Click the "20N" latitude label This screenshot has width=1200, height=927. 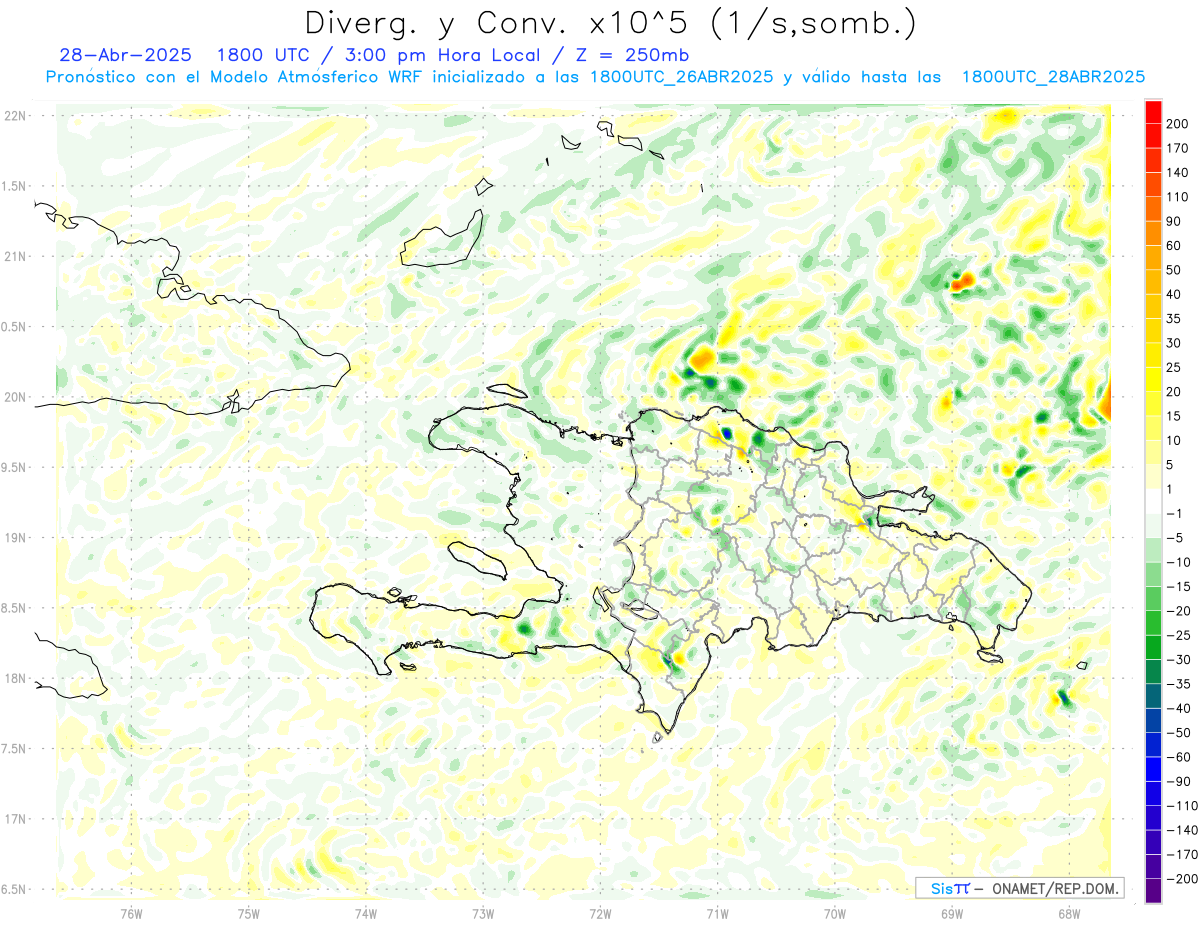tap(15, 397)
